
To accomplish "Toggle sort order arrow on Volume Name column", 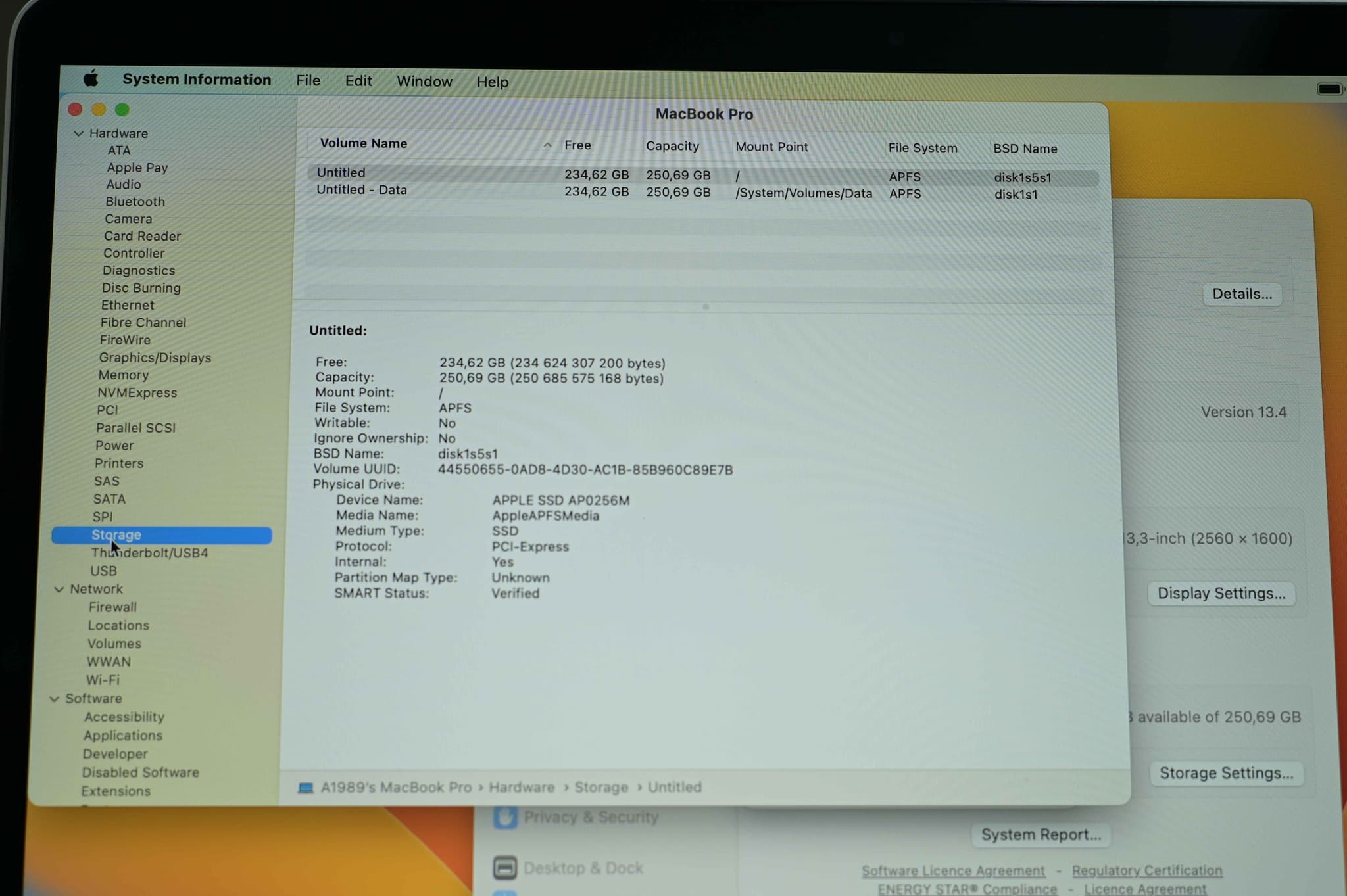I will point(547,145).
